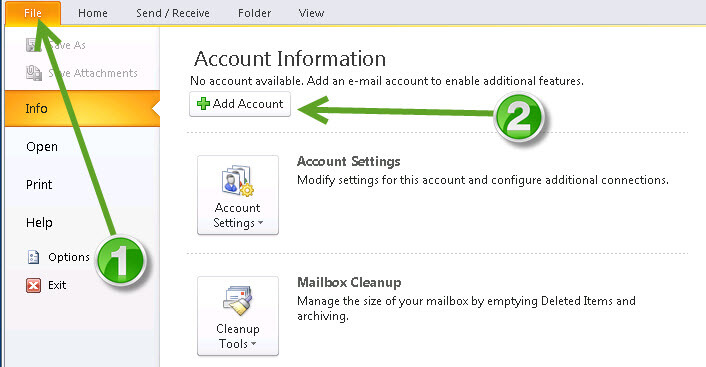
Task: Switch to the Home ribbon tab
Action: (93, 13)
